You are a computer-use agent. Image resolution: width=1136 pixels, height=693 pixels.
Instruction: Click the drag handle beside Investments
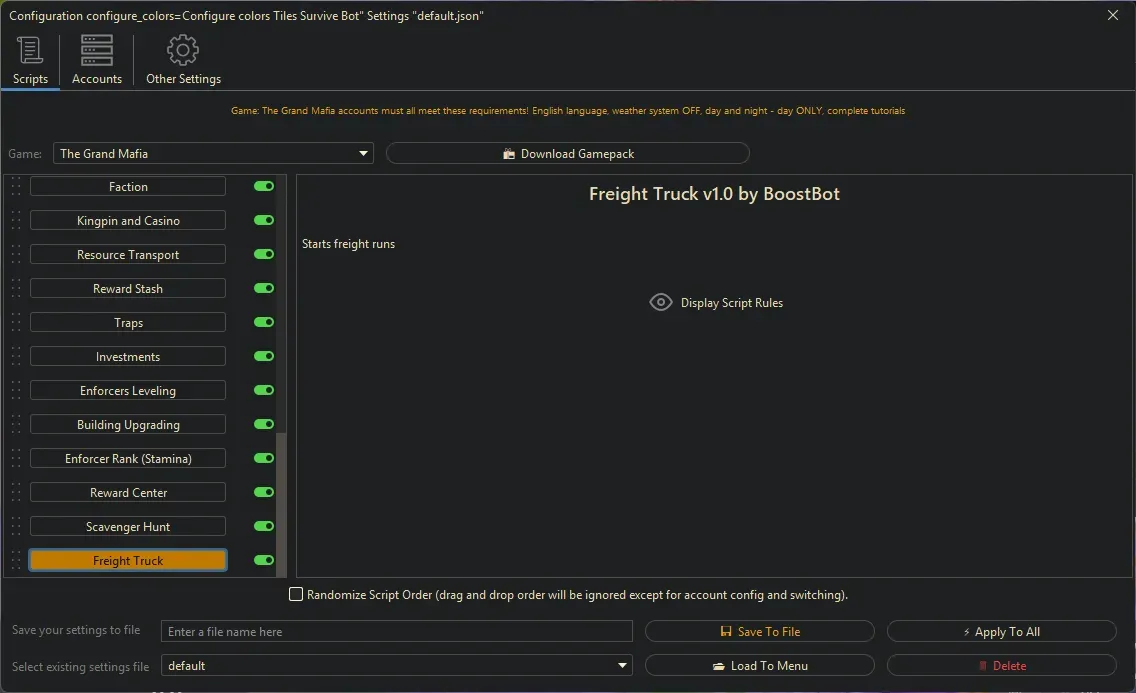16,357
